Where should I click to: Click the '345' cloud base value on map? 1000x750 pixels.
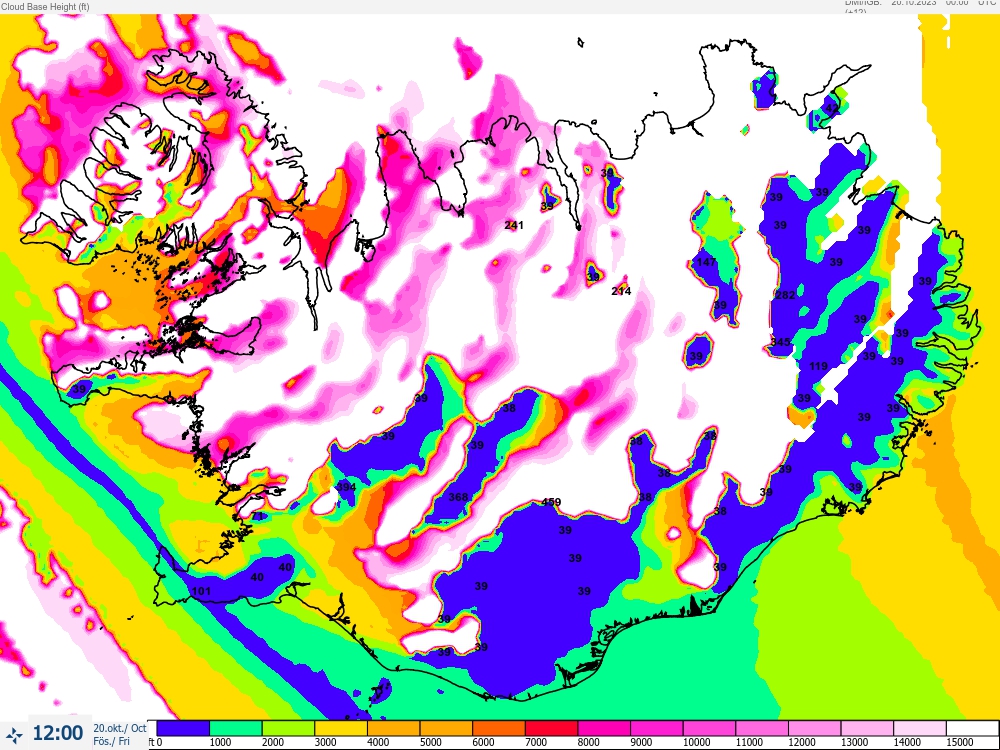[780, 342]
